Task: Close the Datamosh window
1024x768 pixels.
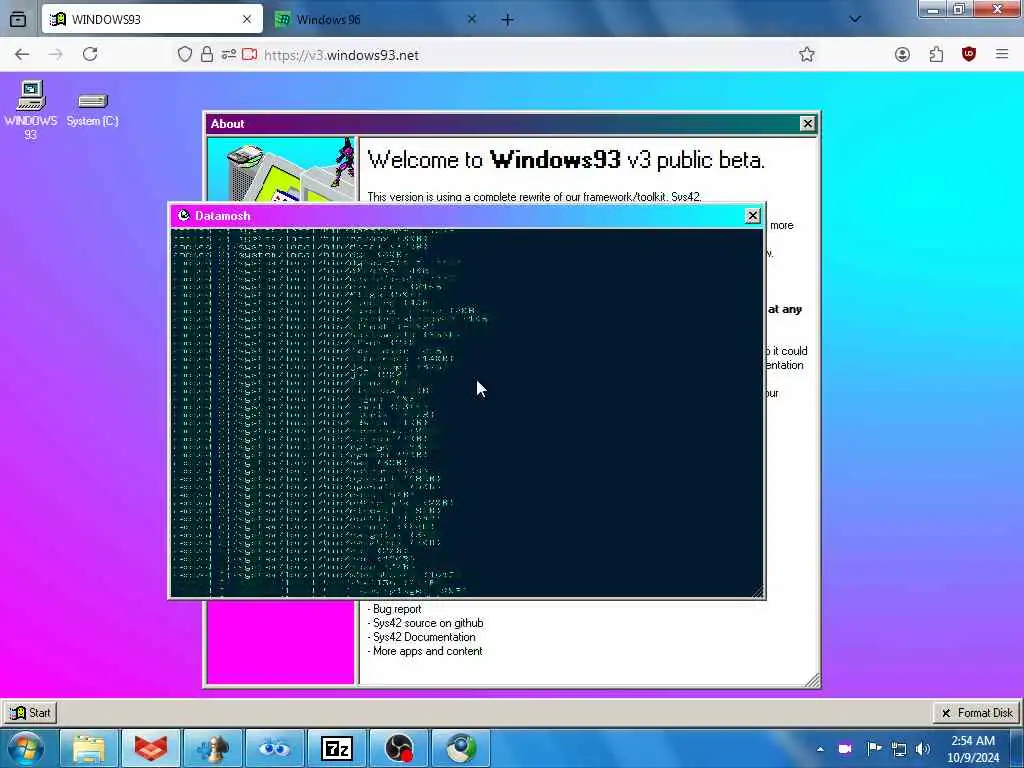Action: (752, 216)
